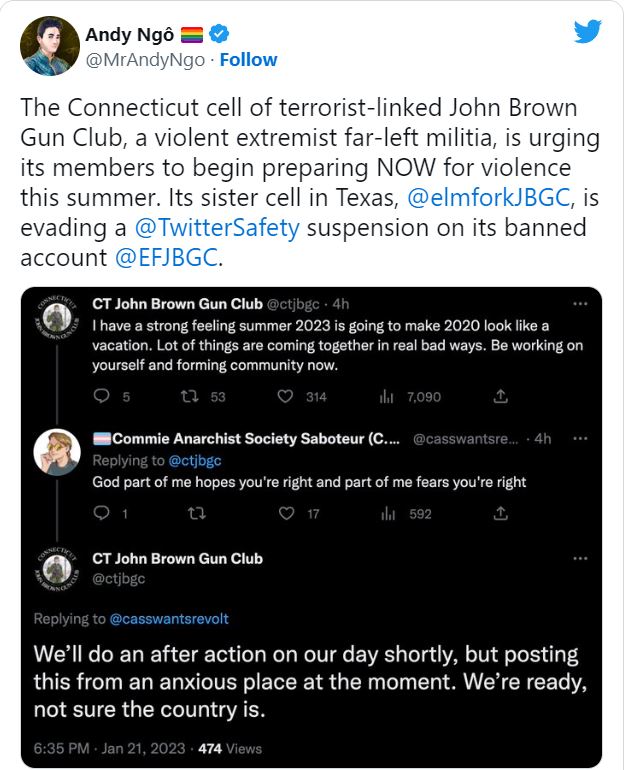The width and height of the screenshot is (626, 770).
Task: Open more options on third embedded tweet
Action: point(580,557)
